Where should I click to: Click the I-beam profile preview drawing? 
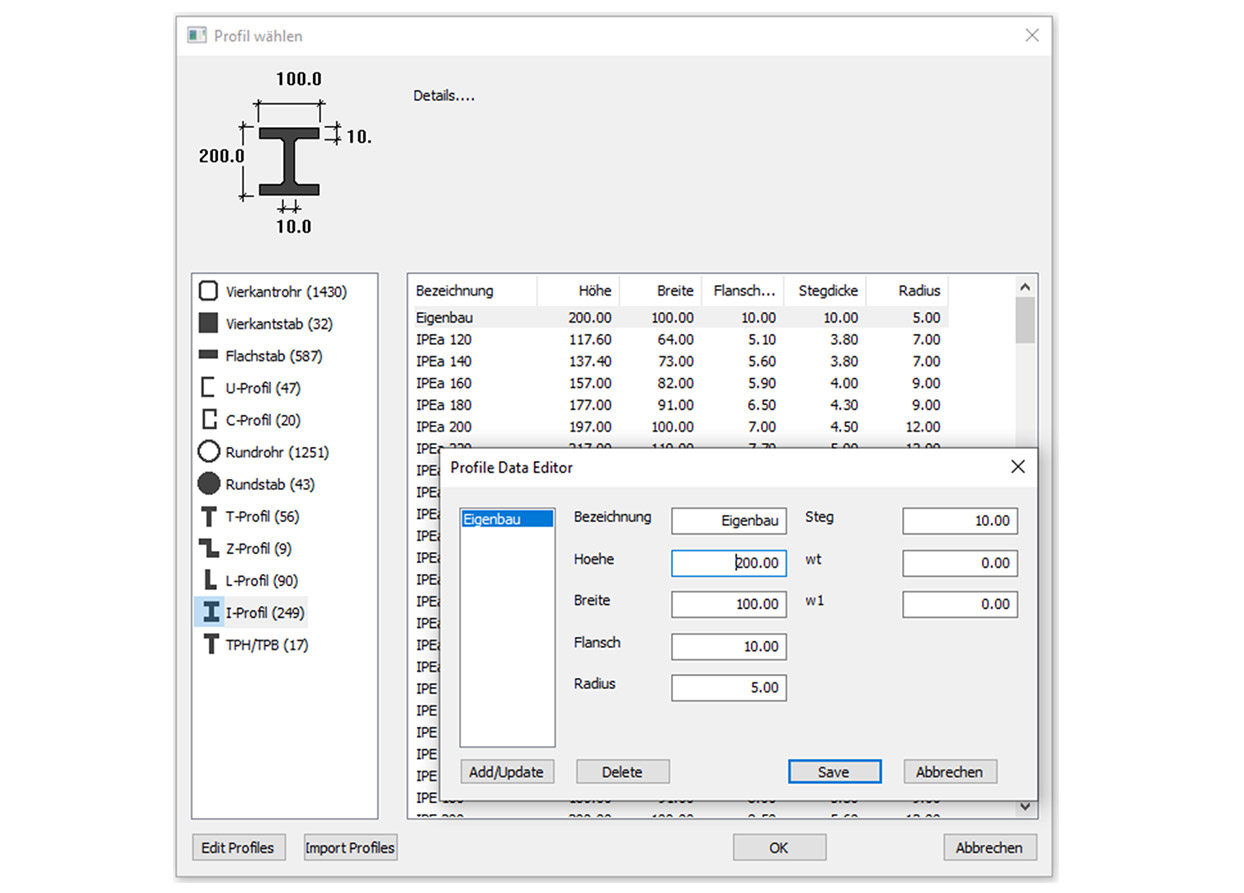(289, 161)
